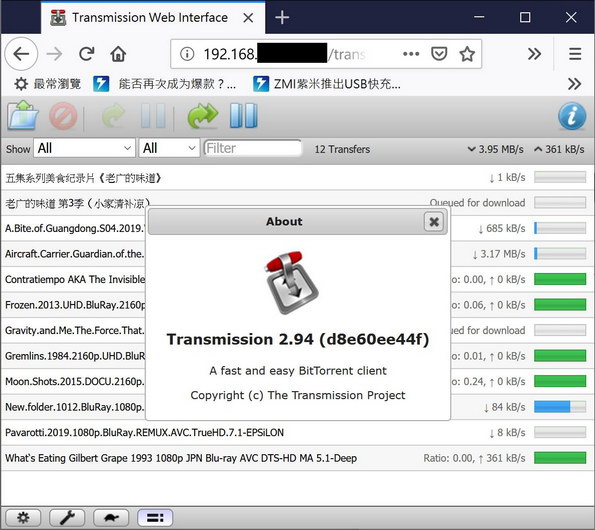Click the Transmission 2.94 version text
Image resolution: width=595 pixels, height=530 pixels.
coord(298,339)
